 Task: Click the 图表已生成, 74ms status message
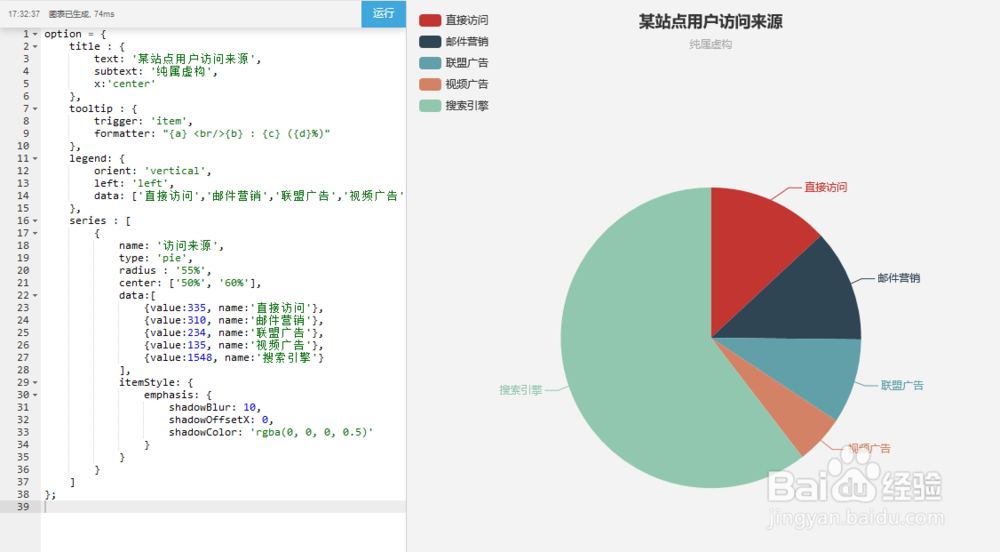tap(82, 14)
